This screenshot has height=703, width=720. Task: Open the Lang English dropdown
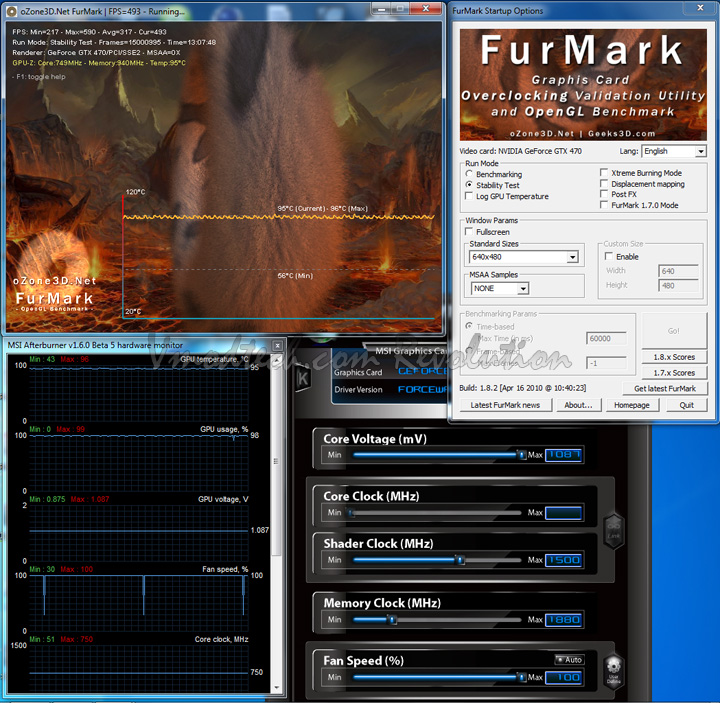700,151
